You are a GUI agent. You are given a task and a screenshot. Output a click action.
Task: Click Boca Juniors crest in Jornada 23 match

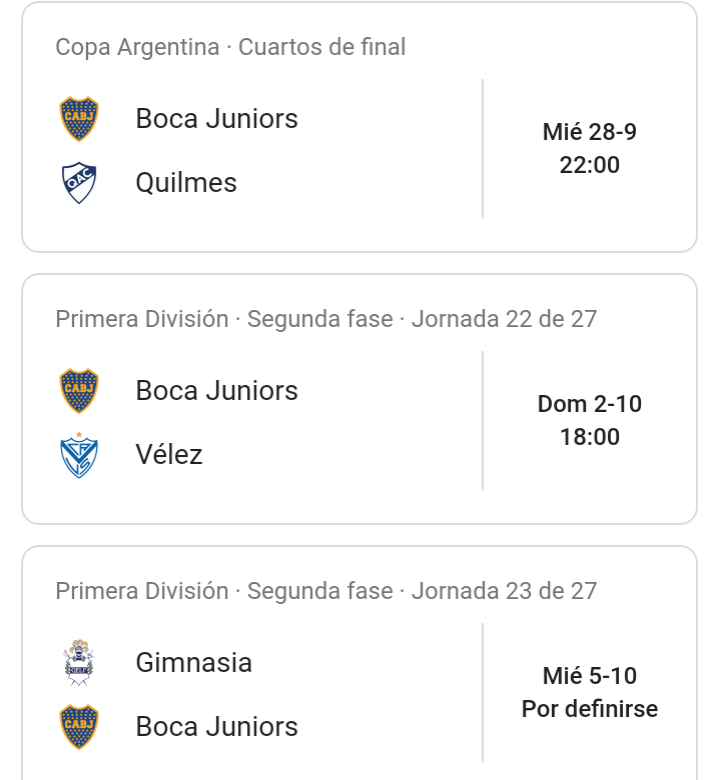(x=79, y=727)
